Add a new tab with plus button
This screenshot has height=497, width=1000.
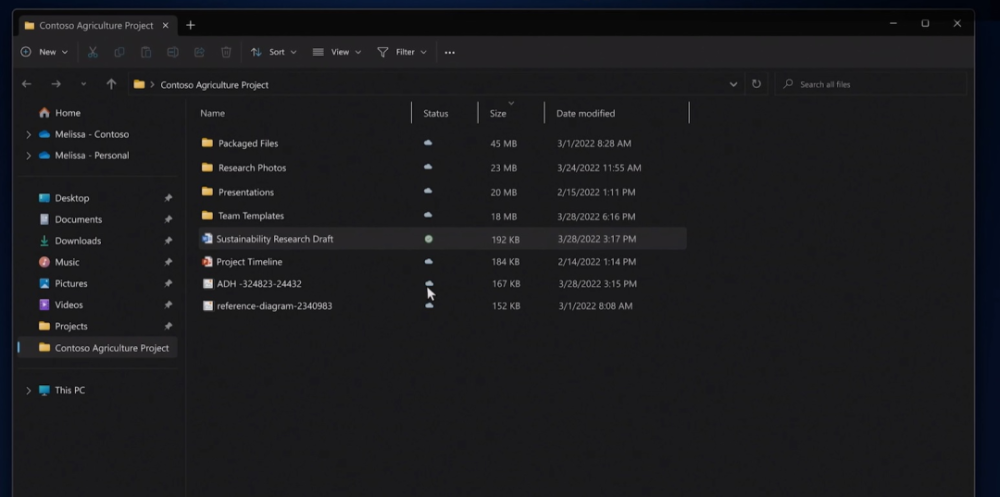(190, 25)
